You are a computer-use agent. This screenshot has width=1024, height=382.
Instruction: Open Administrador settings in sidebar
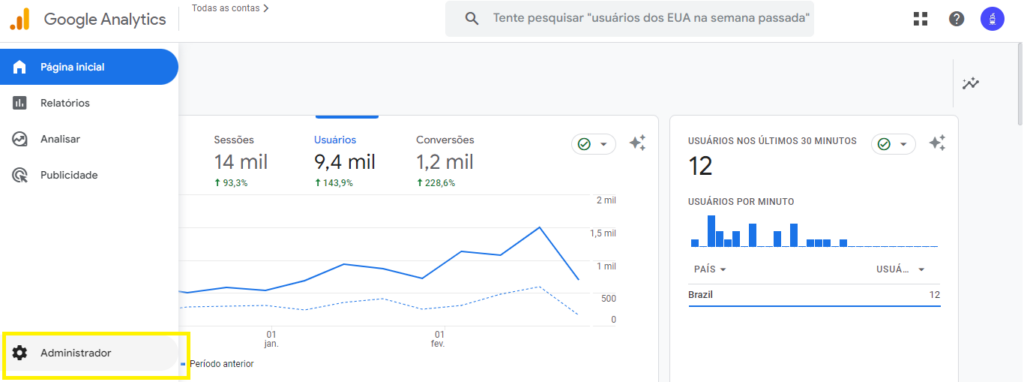click(x=89, y=353)
